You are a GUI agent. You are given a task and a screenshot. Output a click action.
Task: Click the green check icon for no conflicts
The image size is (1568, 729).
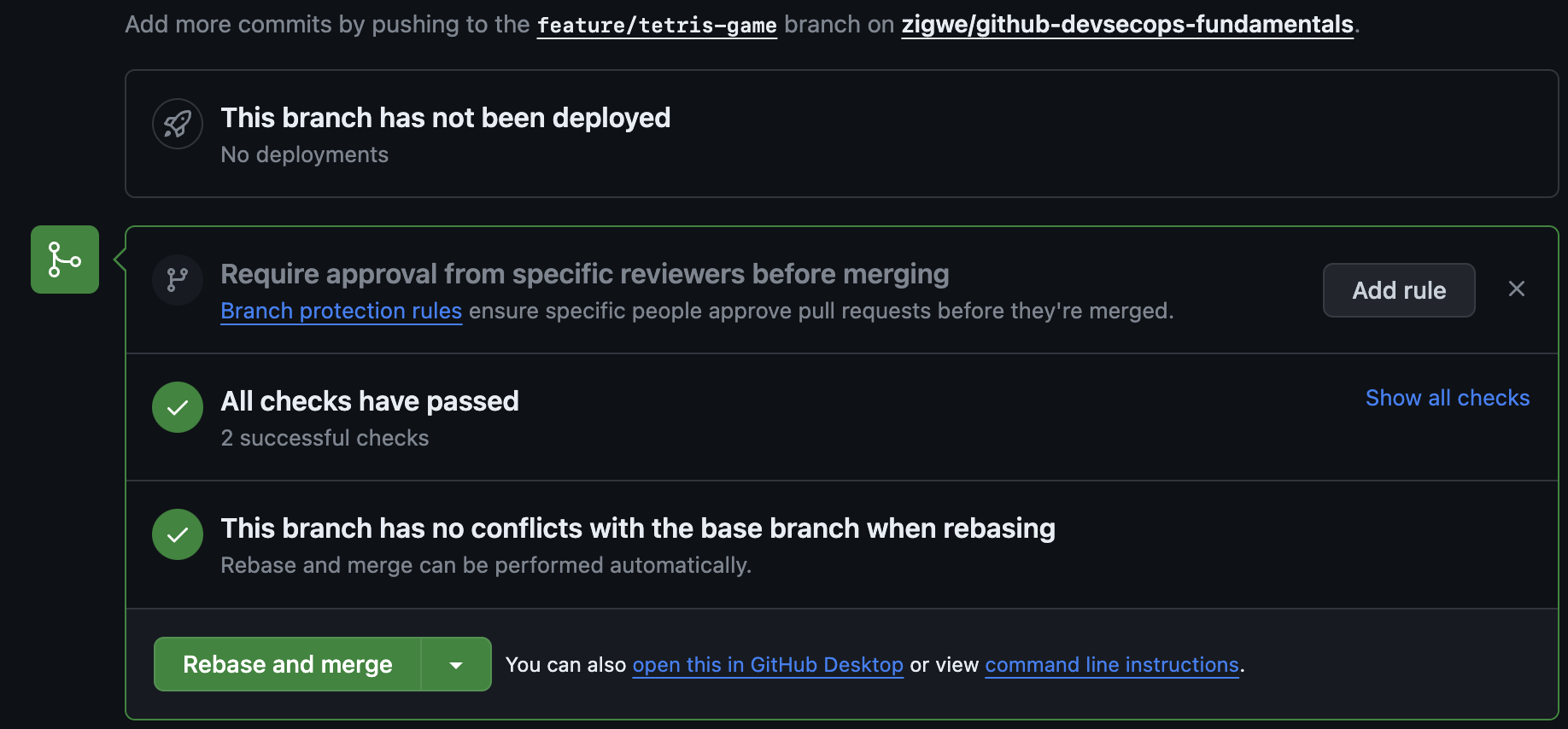178,534
